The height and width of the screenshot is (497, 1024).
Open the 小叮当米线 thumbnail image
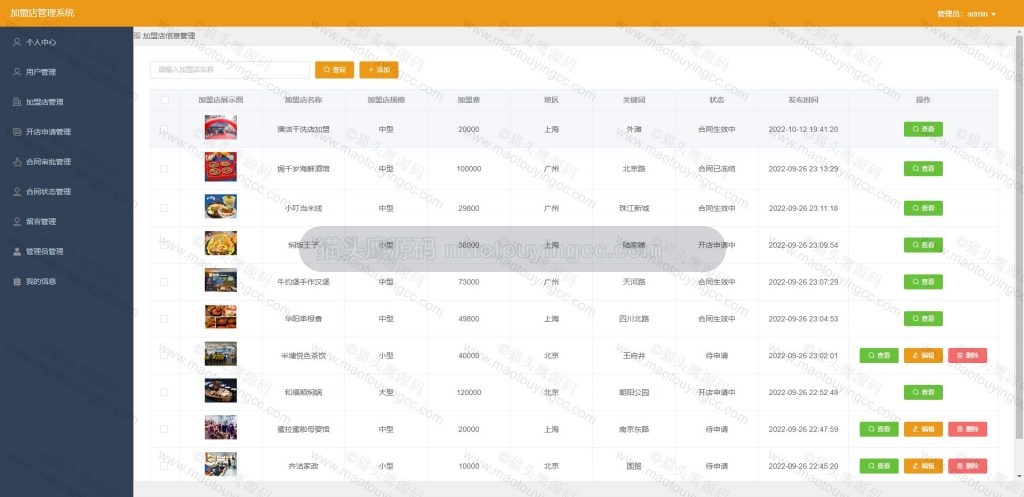pos(221,206)
